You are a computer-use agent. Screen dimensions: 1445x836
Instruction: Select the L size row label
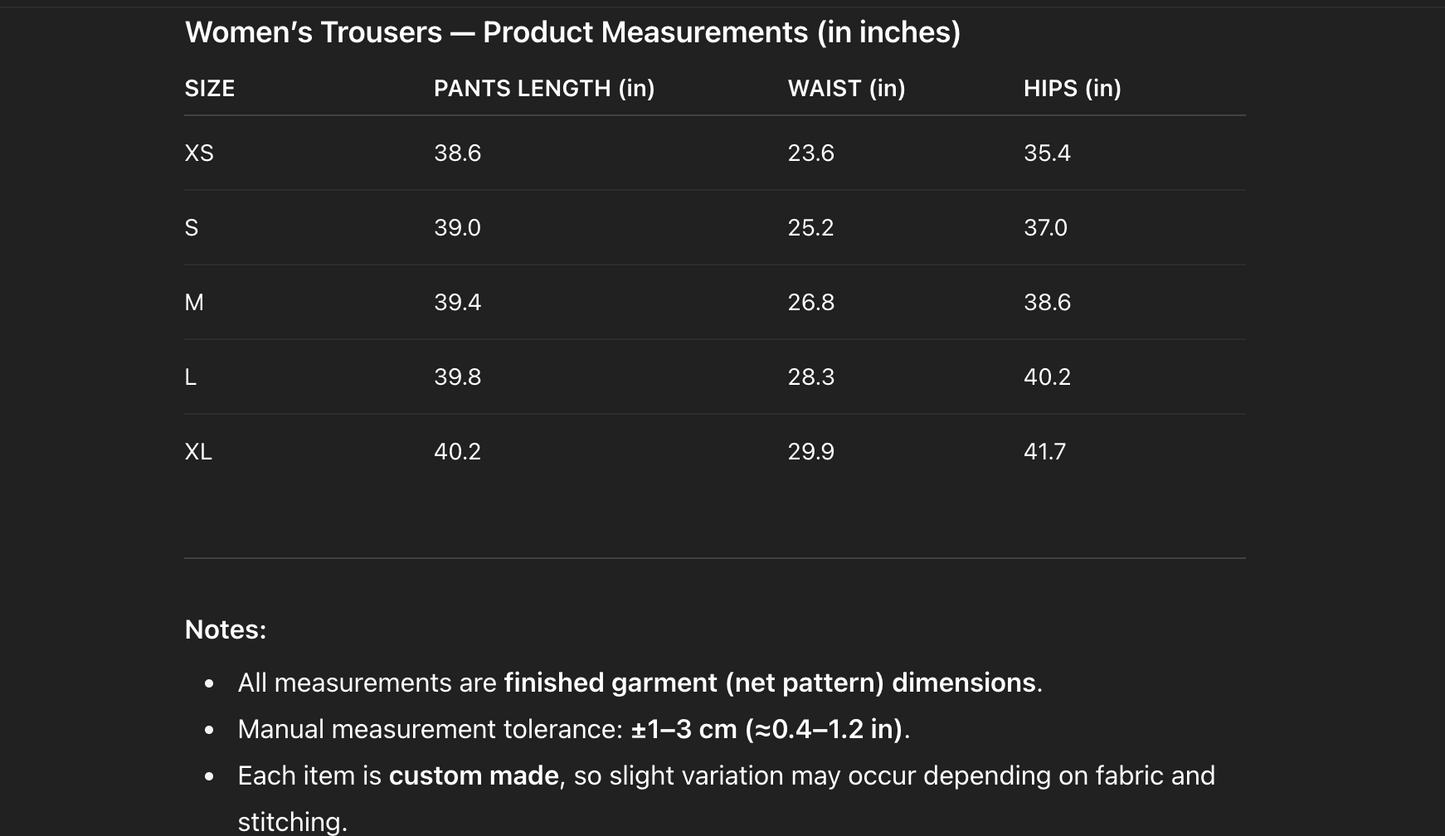[191, 377]
